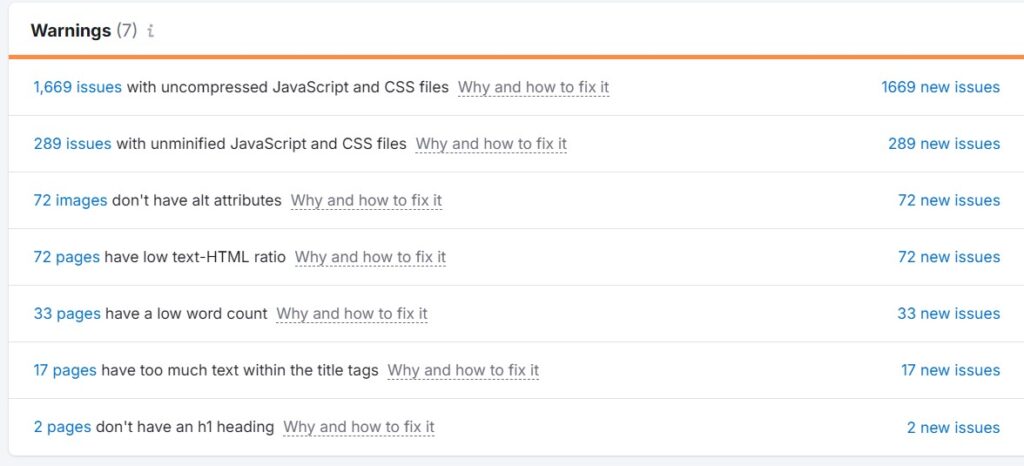
Task: Show fix help for low text-HTML ratio
Action: [370, 257]
